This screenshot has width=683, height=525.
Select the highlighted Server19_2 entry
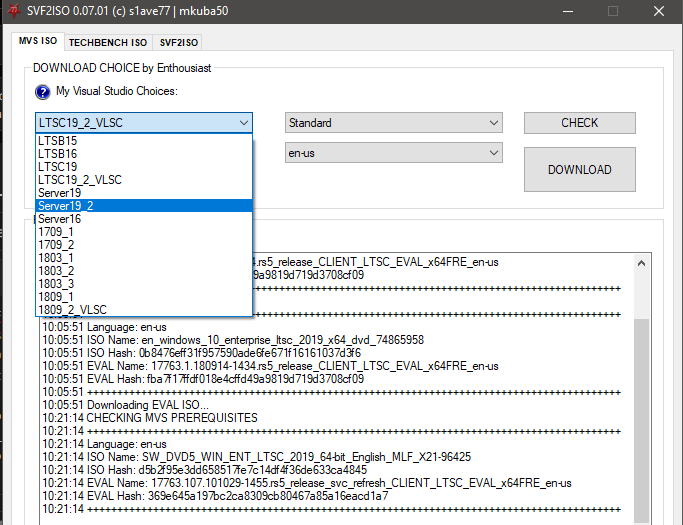point(144,206)
